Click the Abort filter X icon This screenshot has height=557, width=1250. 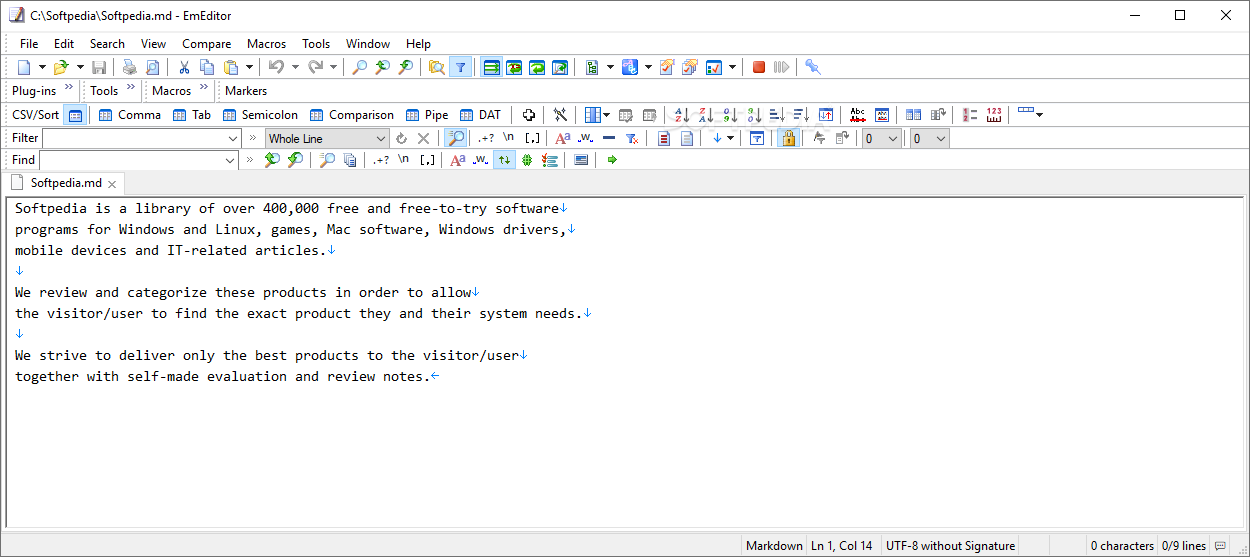tap(423, 139)
